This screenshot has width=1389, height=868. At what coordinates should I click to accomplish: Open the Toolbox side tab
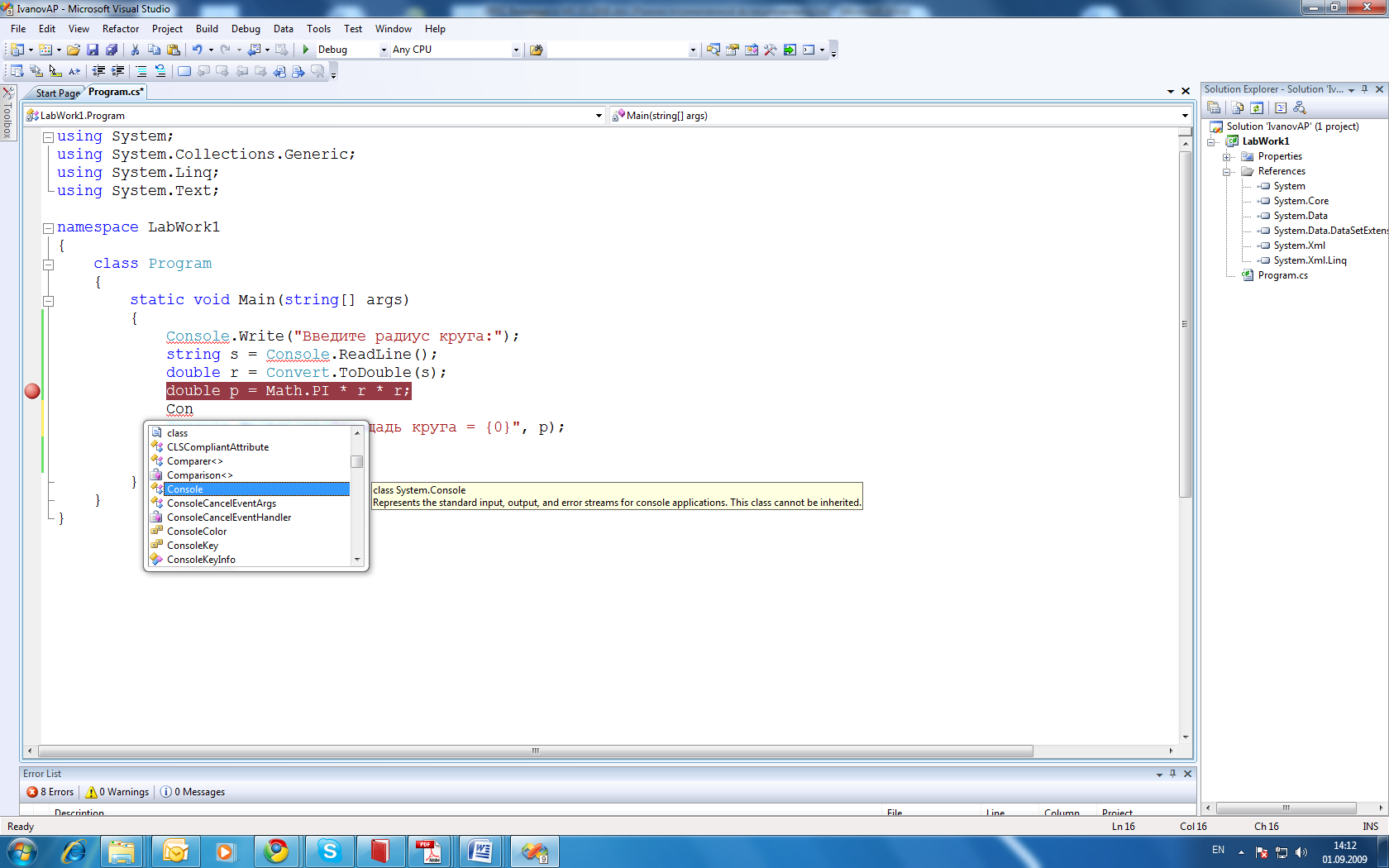click(x=7, y=113)
